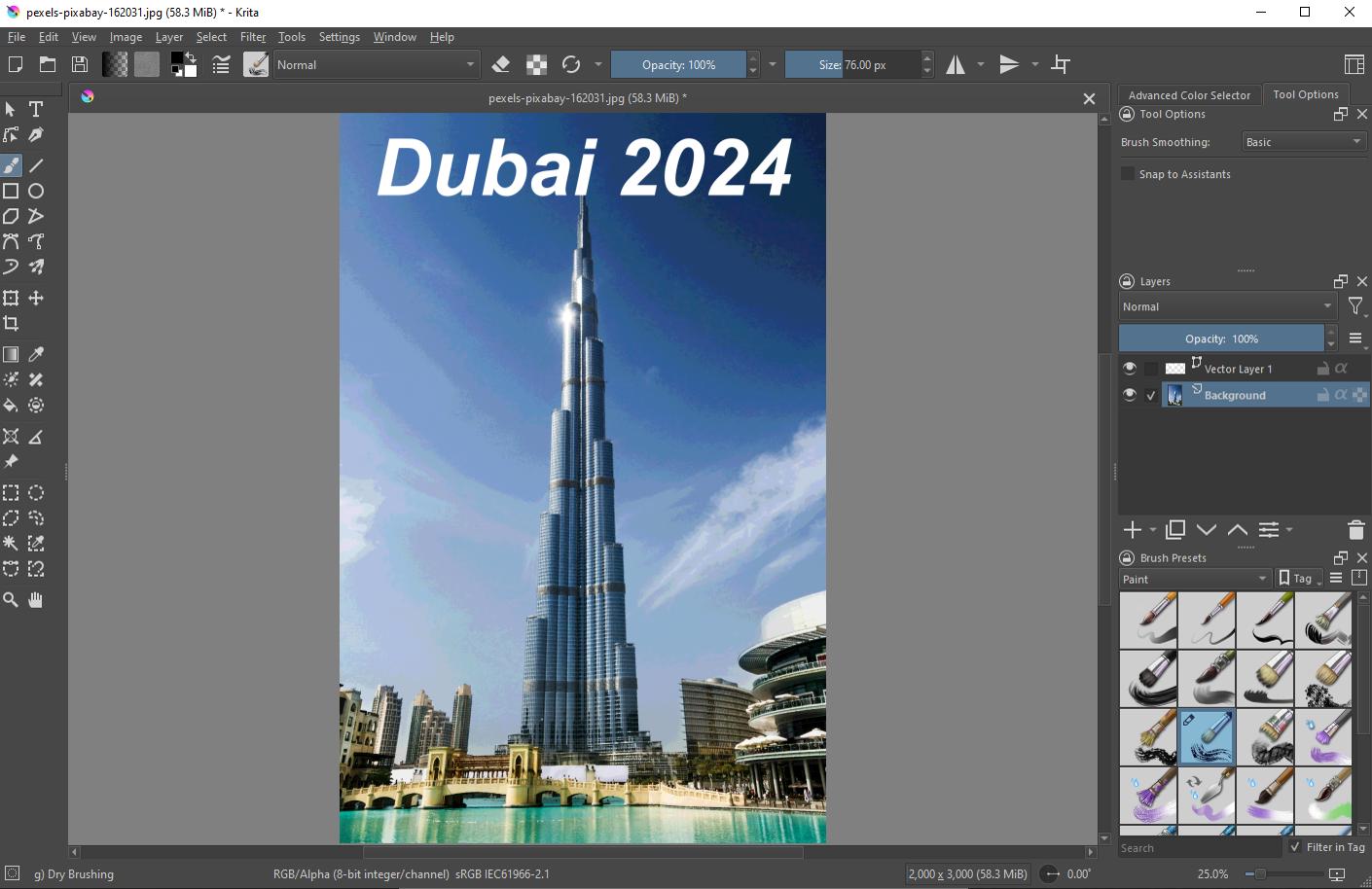The image size is (1372, 889).
Task: Switch to the Advanced Color Selector tab
Action: click(x=1189, y=95)
